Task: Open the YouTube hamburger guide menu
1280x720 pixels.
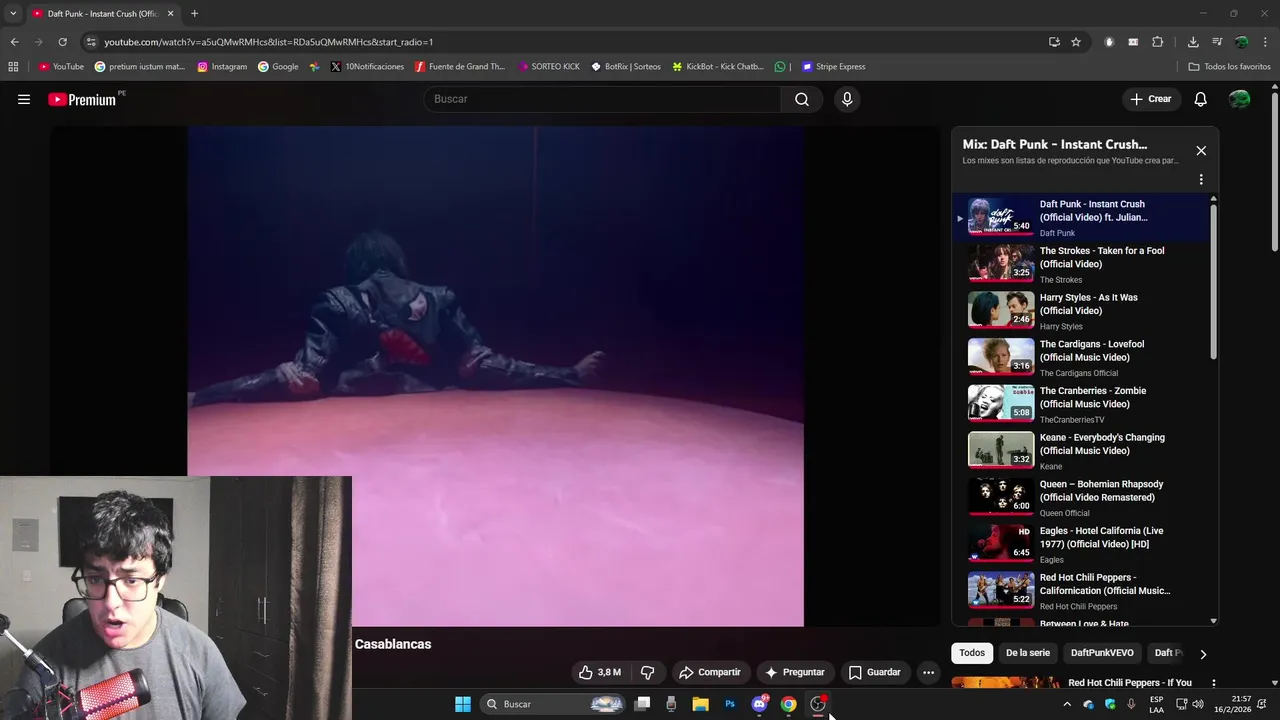Action: [x=24, y=99]
